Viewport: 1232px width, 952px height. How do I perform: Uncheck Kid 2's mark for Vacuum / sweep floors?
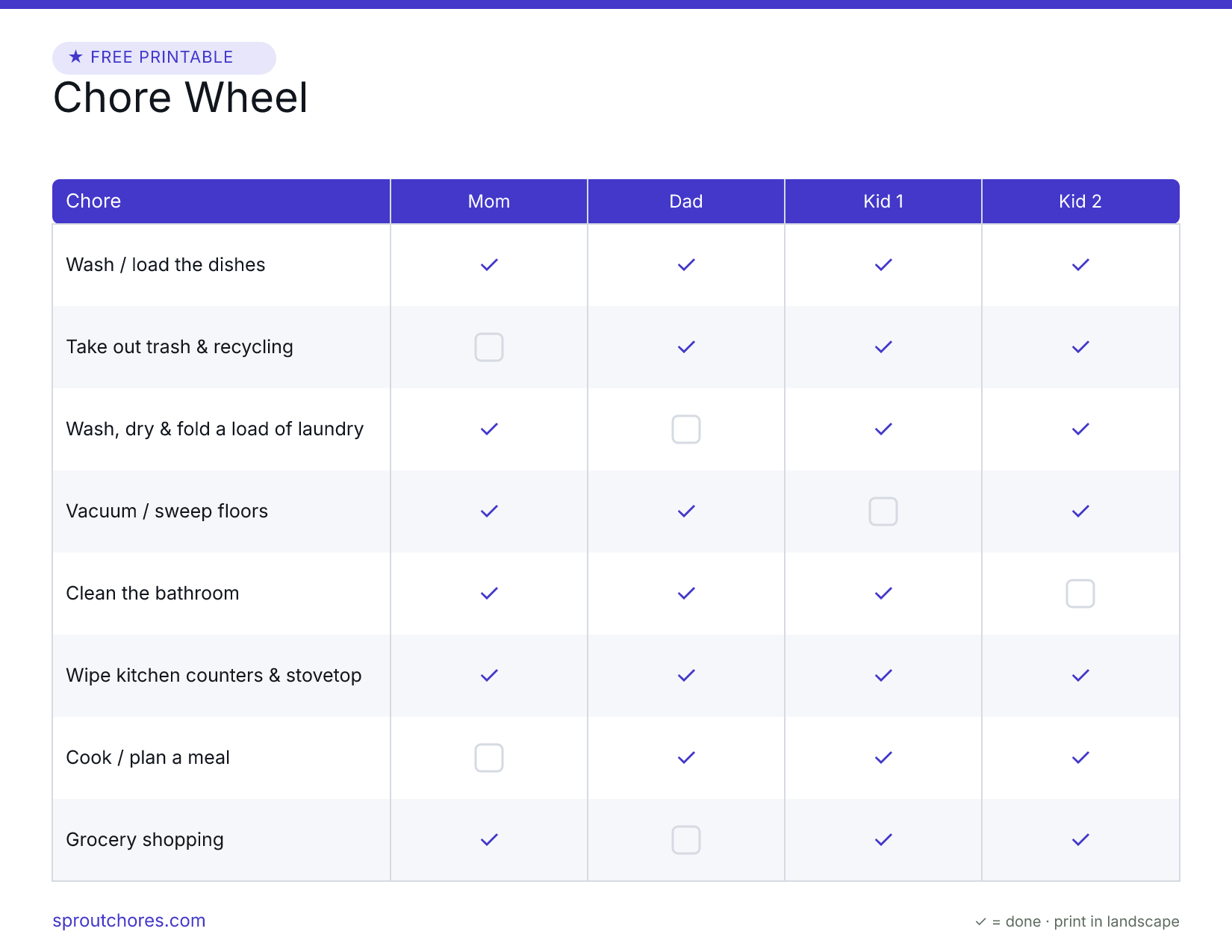point(1080,511)
